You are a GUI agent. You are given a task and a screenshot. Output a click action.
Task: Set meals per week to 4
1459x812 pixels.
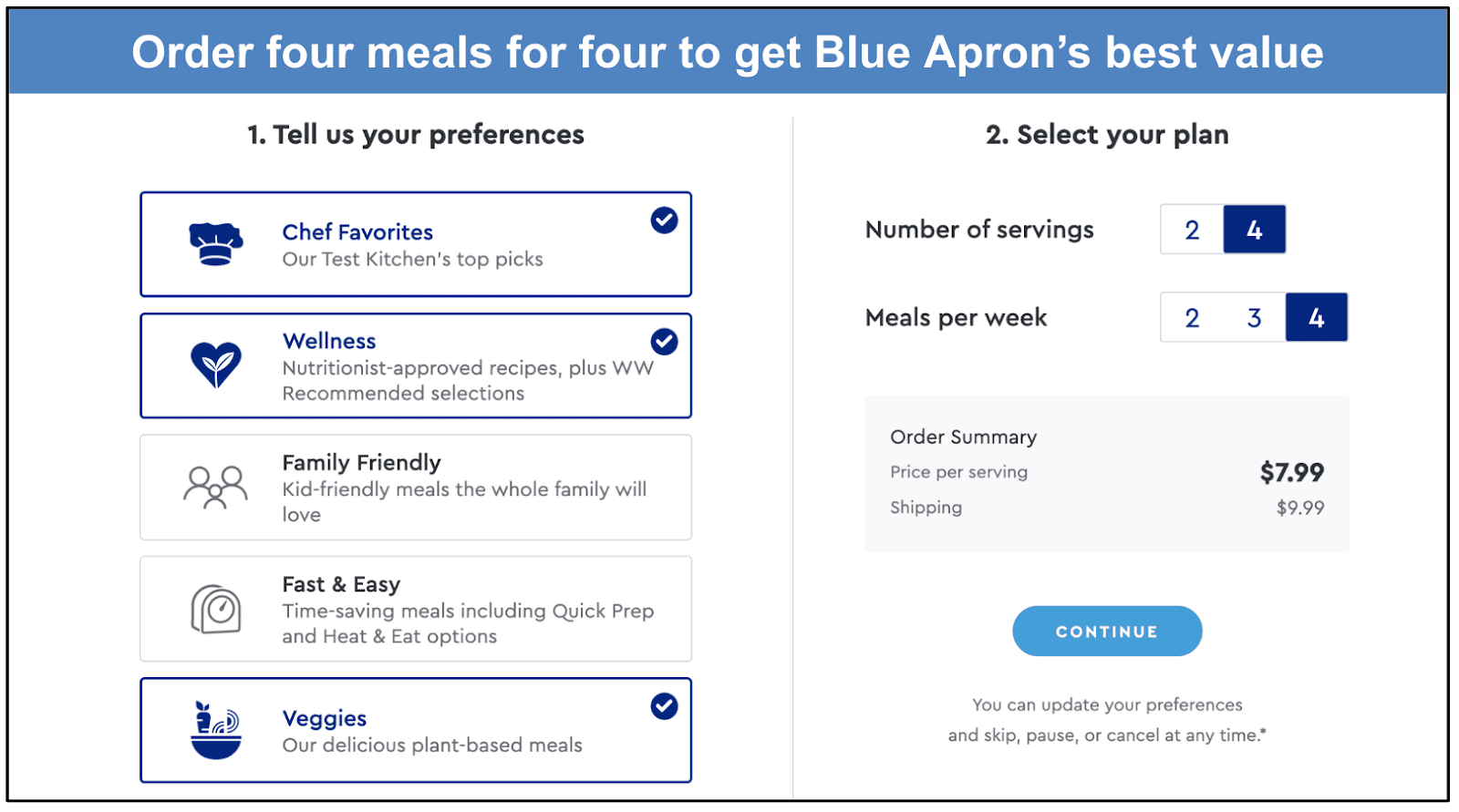click(x=1317, y=317)
